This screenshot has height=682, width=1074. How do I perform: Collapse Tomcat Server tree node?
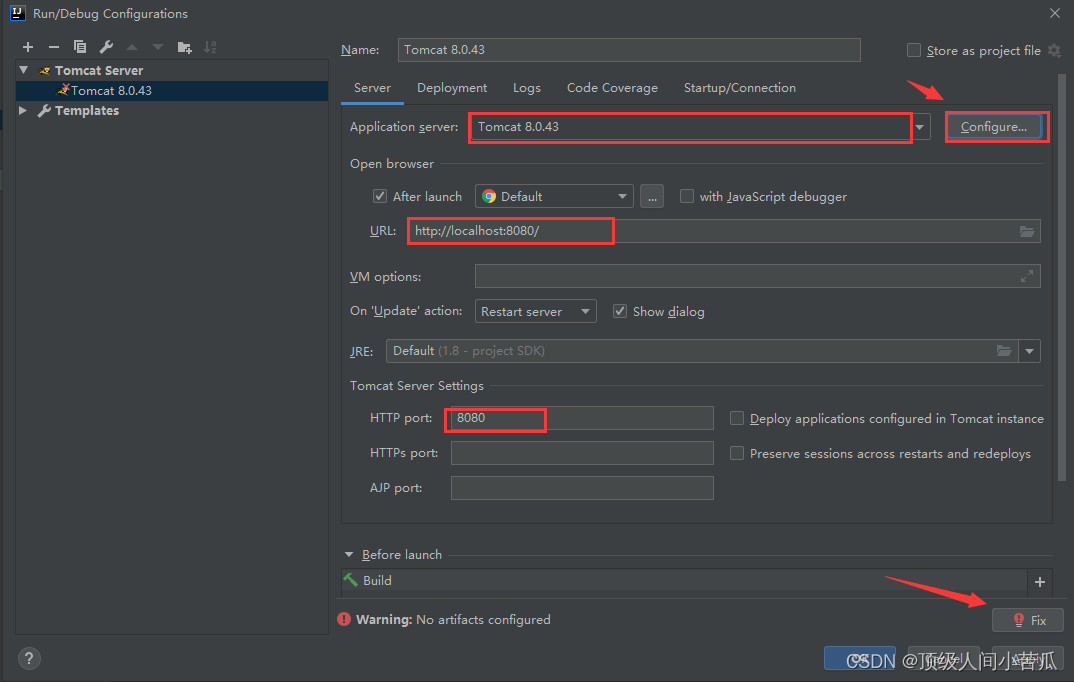point(24,70)
